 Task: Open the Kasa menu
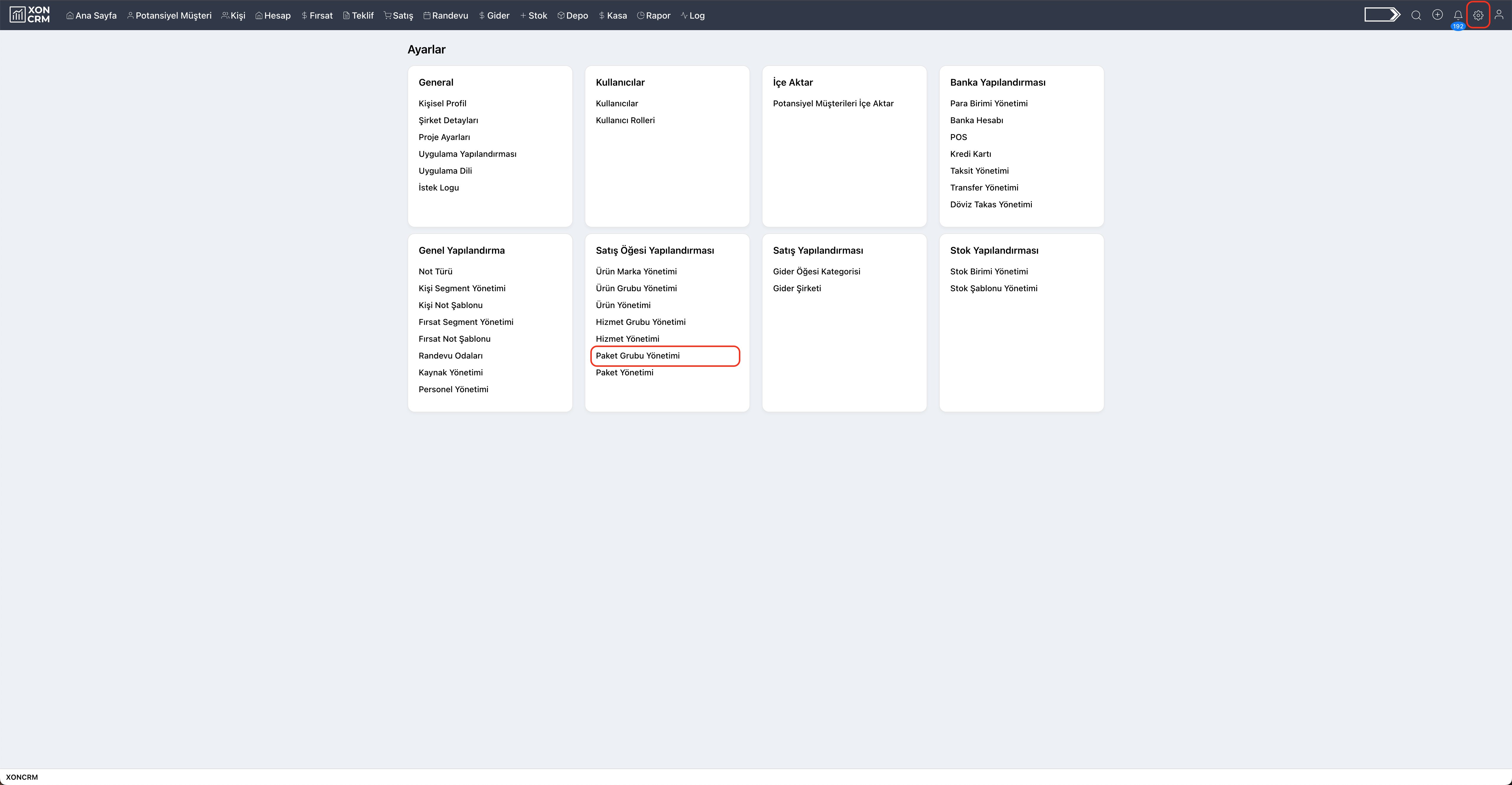(613, 15)
